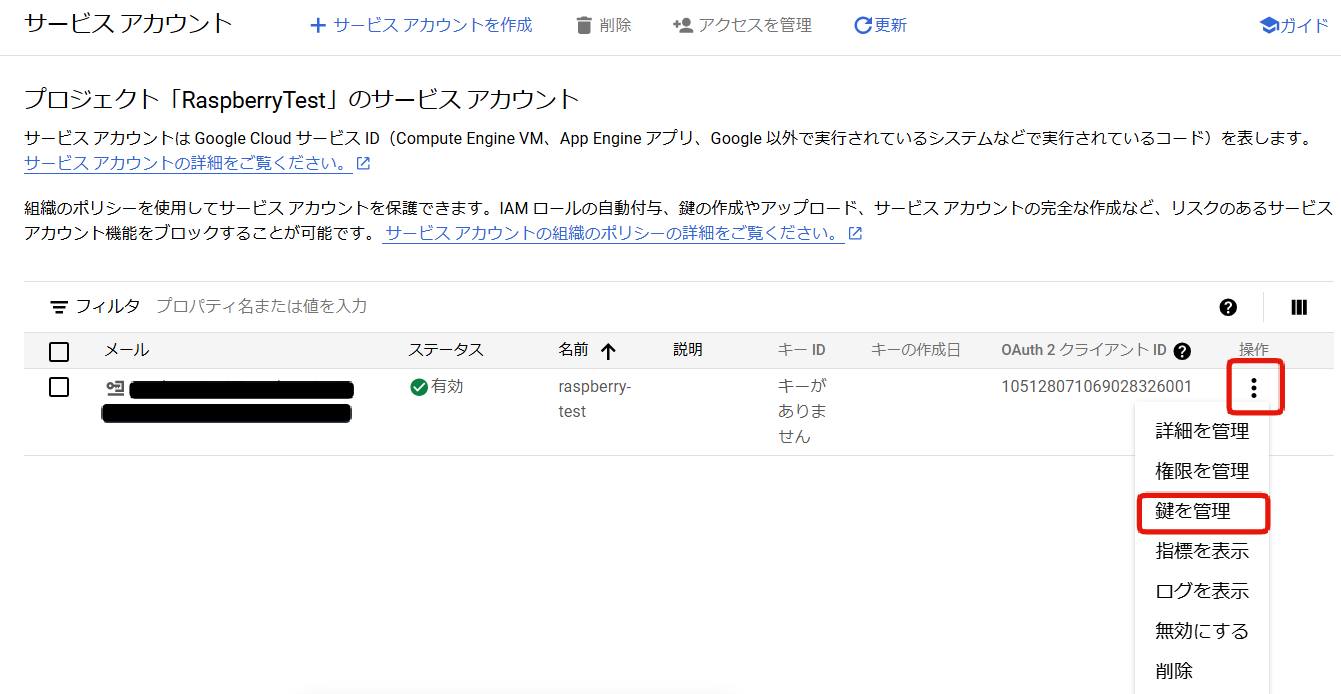Click the client ID 105128071069028326001

(1096, 386)
